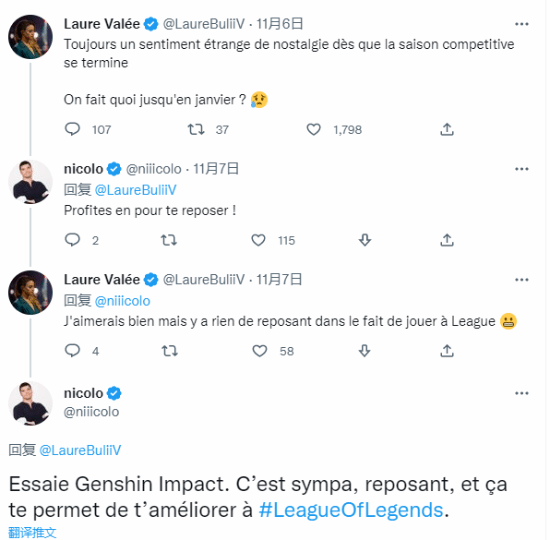Viewport: 550px width, 540px height.
Task: Click the download arrow on nicolo's tweet
Action: [365, 240]
